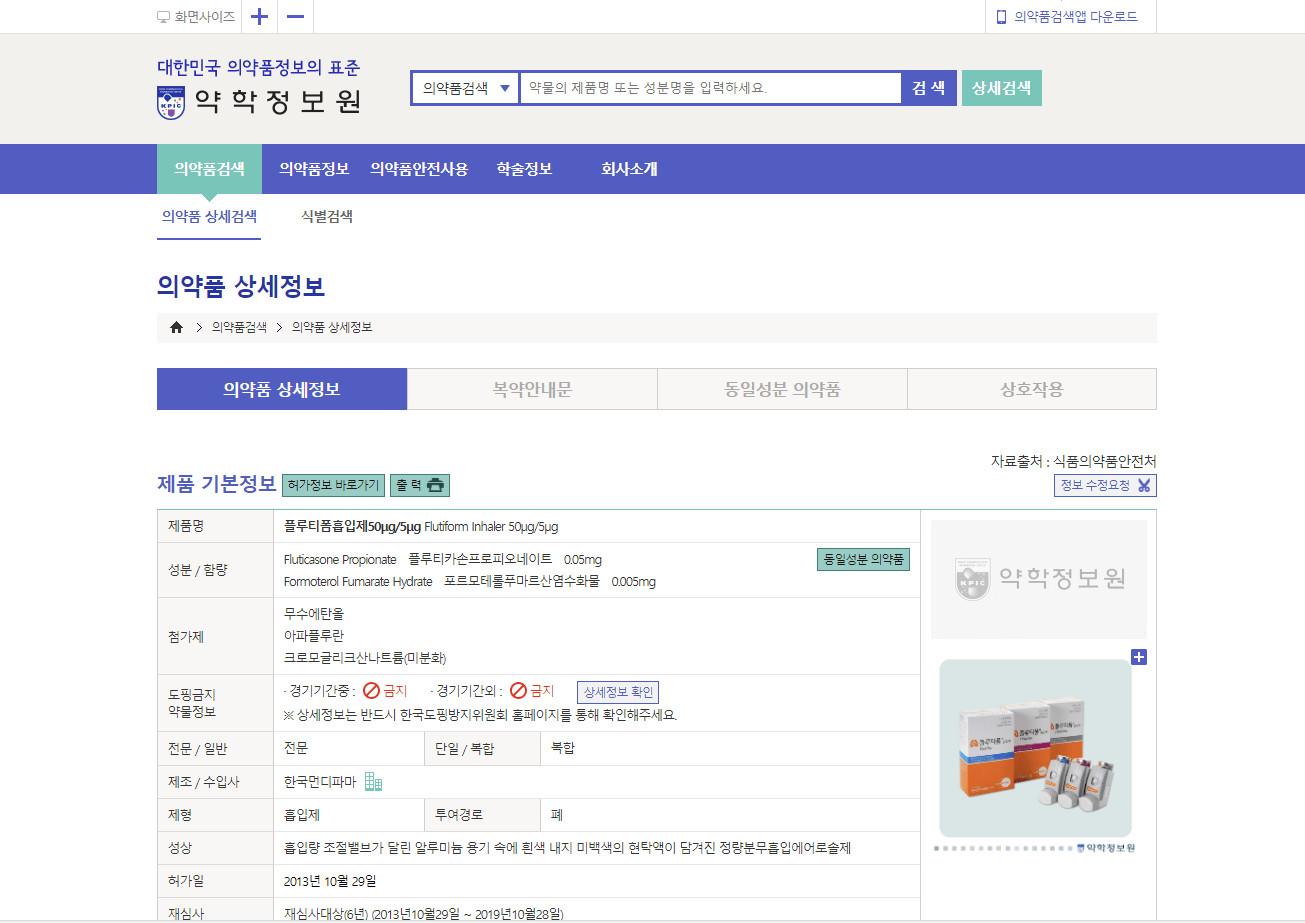This screenshot has height=923, width=1305.
Task: Open 허가정보 바로가기
Action: pos(332,484)
